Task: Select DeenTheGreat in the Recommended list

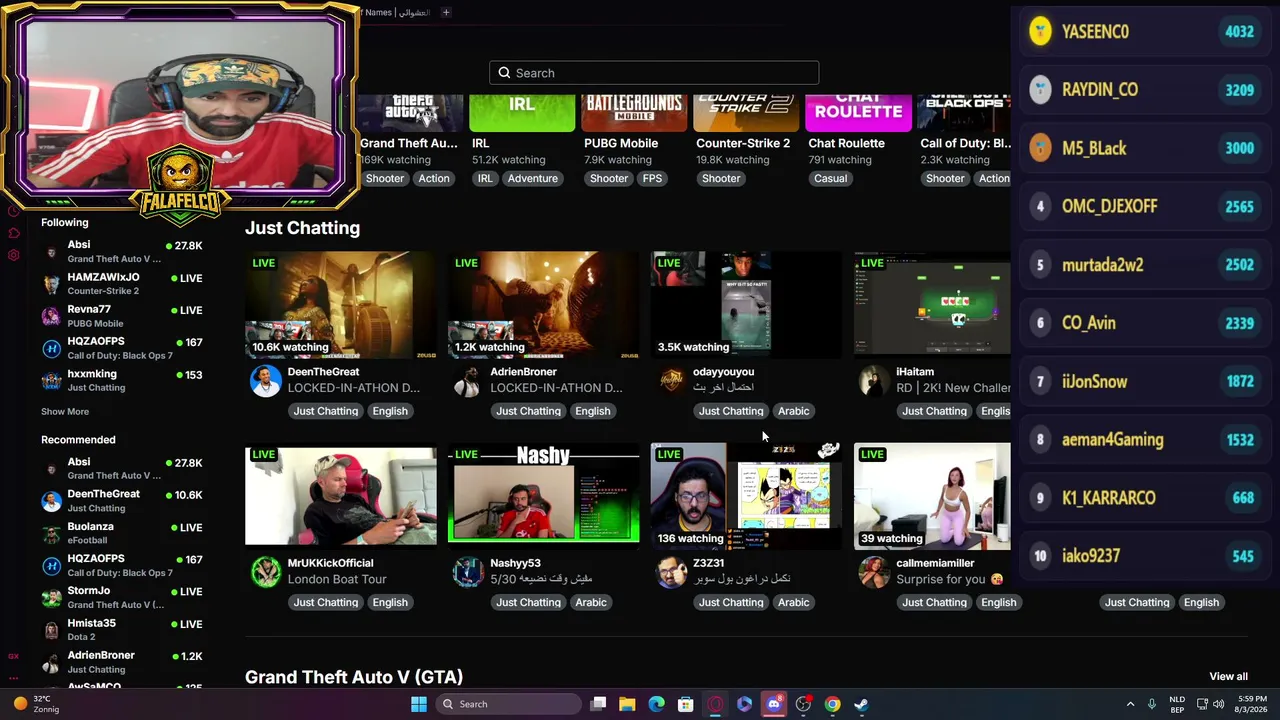Action: 122,501
